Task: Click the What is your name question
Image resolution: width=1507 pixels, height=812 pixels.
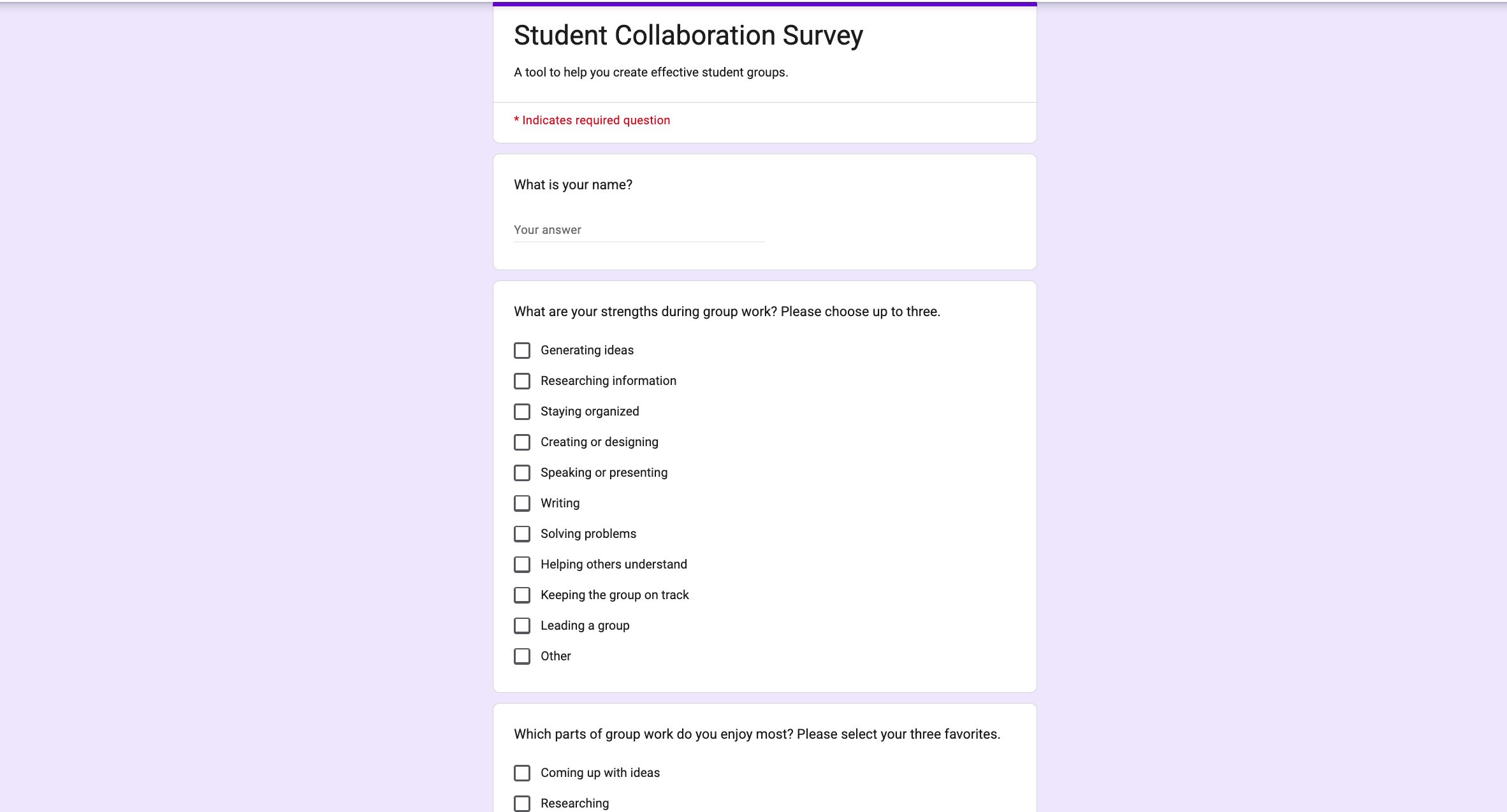Action: click(x=573, y=185)
